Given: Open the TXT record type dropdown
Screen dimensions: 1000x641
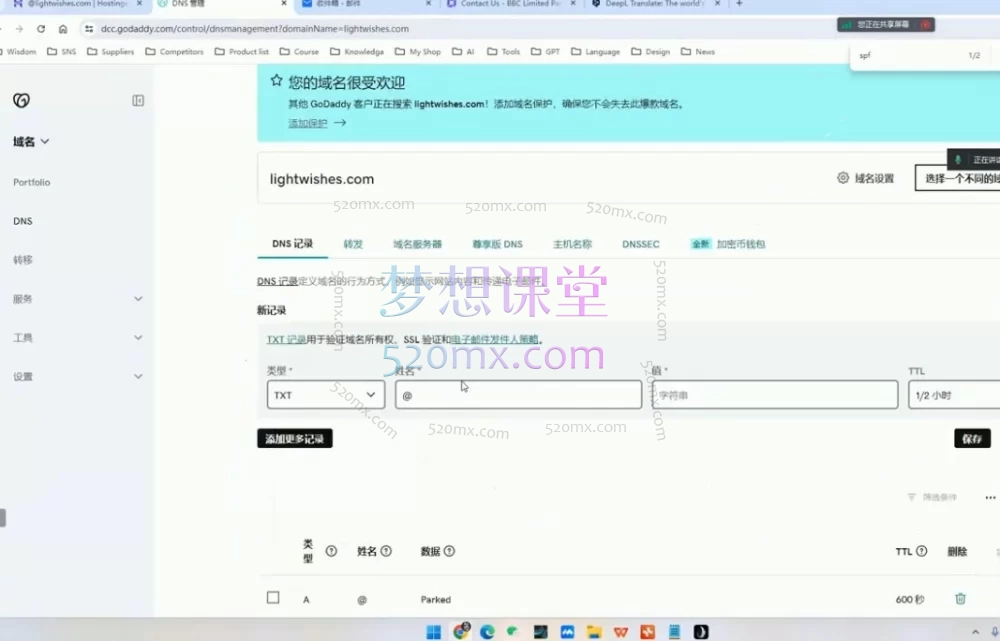Looking at the screenshot, I should [x=325, y=394].
